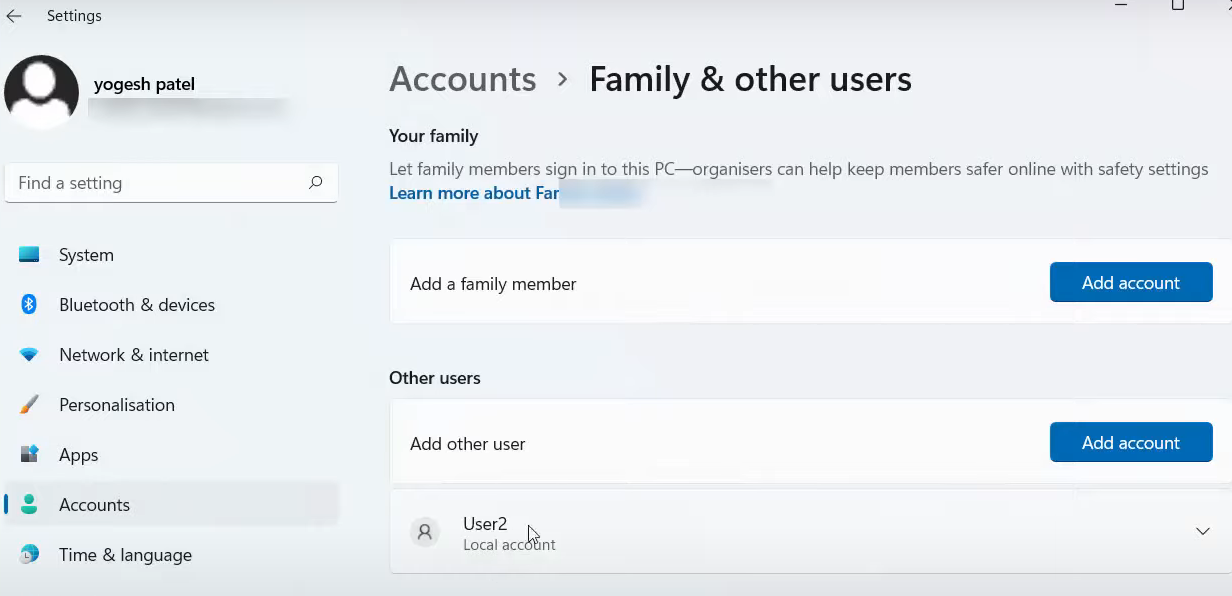Maximize the Settings window
Screen dimensions: 1232x596
[1178, 6]
